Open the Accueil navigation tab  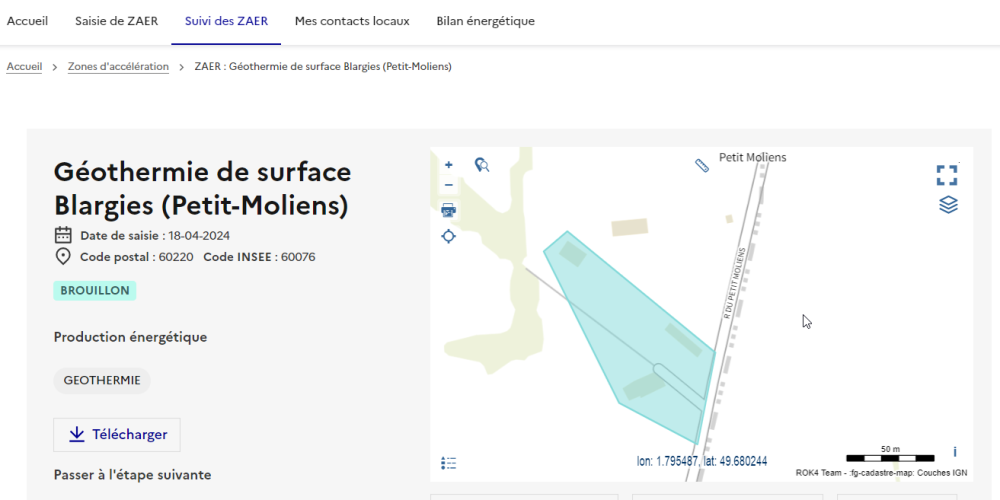[x=27, y=21]
